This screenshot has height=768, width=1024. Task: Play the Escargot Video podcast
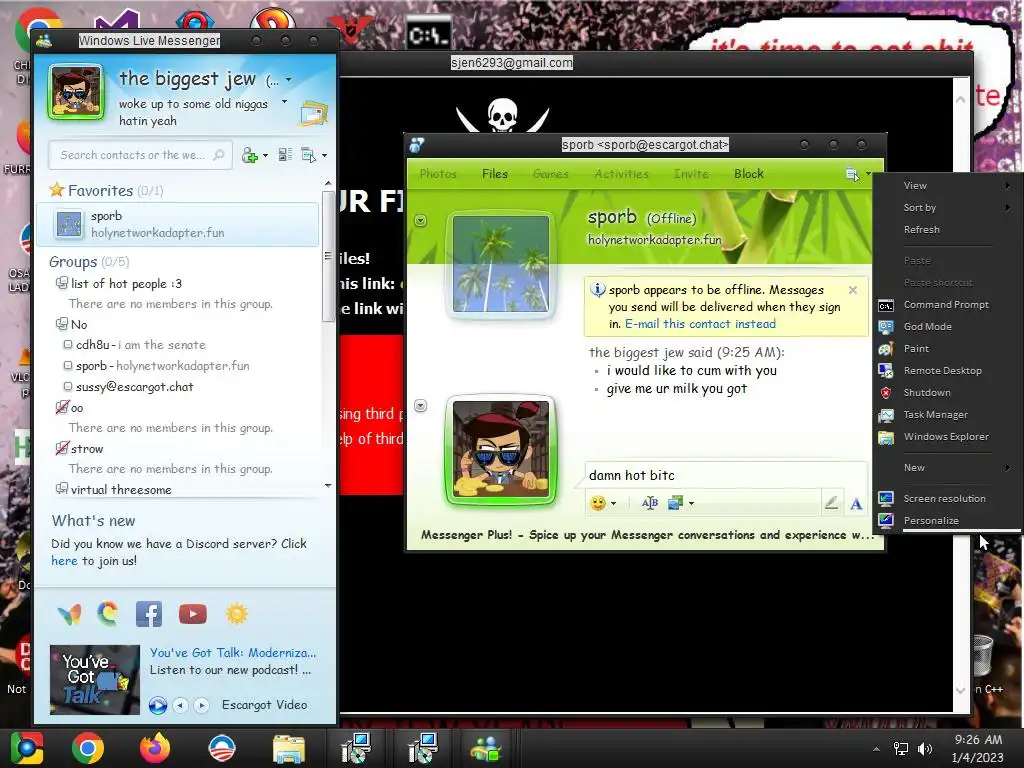click(x=157, y=705)
